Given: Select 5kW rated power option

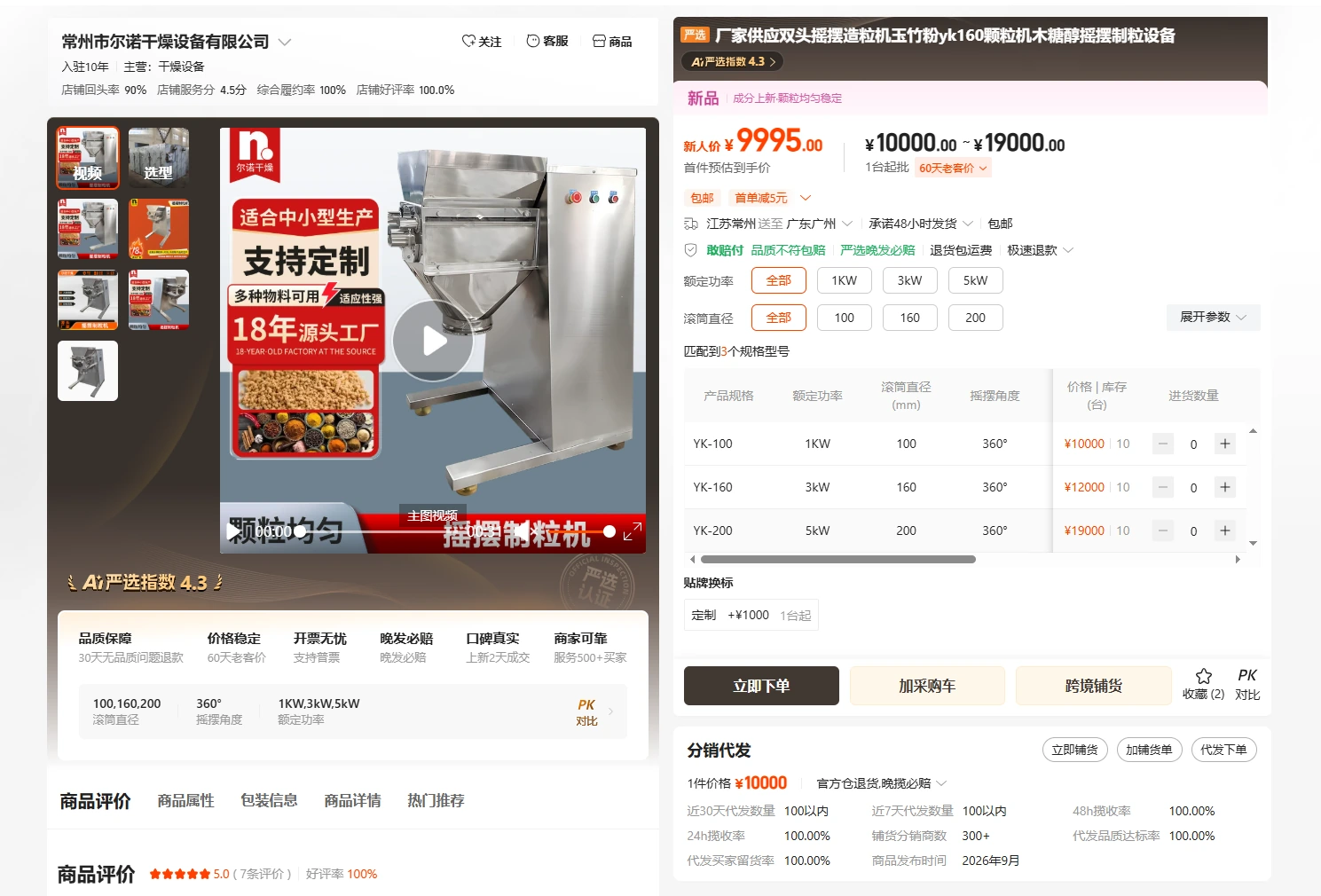Looking at the screenshot, I should coord(976,280).
